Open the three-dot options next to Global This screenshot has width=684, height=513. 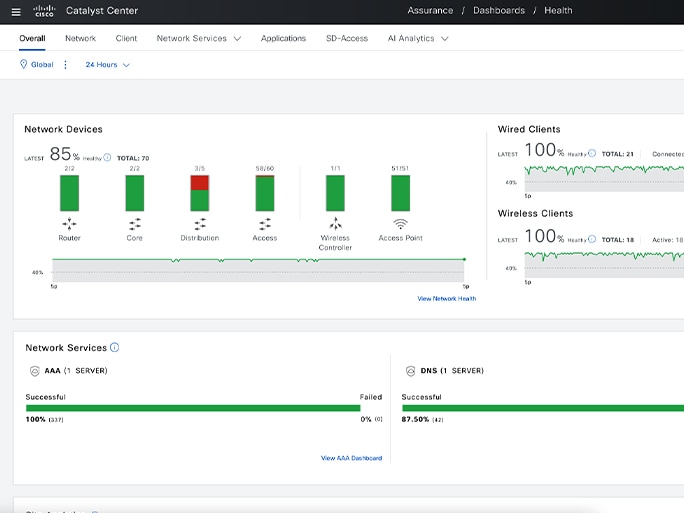[65, 65]
